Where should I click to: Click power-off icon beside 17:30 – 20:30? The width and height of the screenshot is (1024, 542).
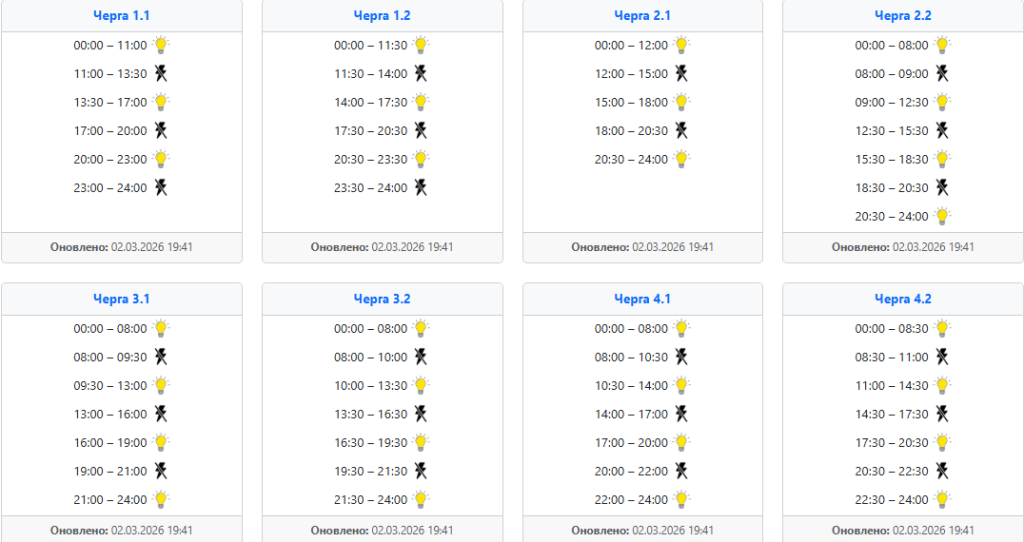(421, 131)
